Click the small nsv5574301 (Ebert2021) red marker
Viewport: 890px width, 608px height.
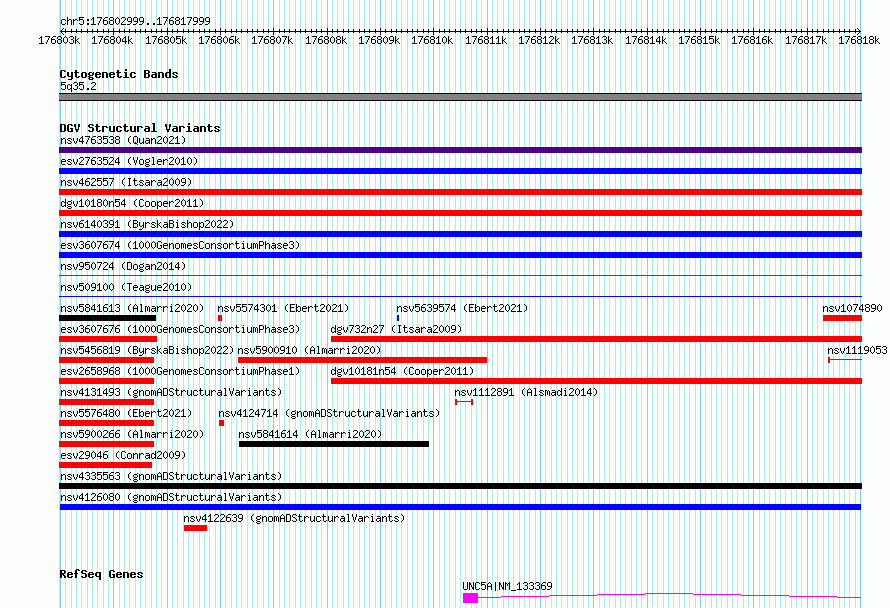coord(220,318)
